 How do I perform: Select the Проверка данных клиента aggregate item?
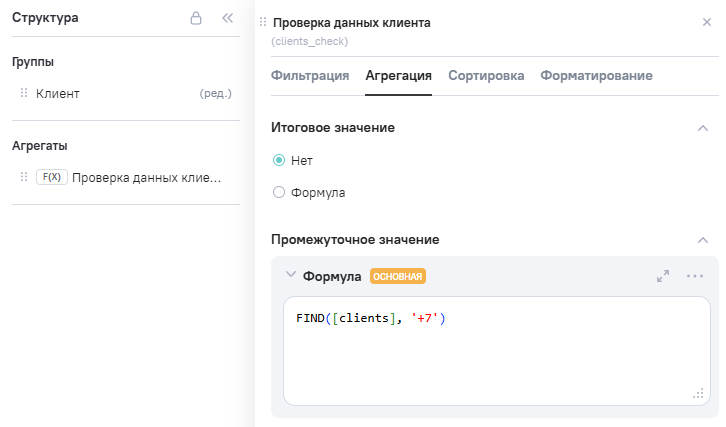(146, 177)
